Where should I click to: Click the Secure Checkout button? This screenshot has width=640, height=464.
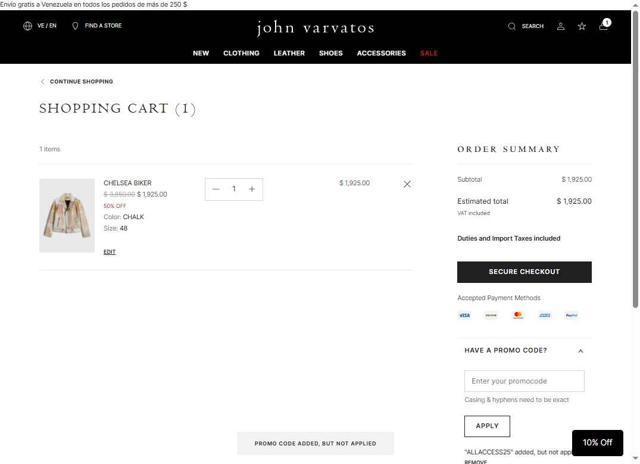tap(524, 272)
